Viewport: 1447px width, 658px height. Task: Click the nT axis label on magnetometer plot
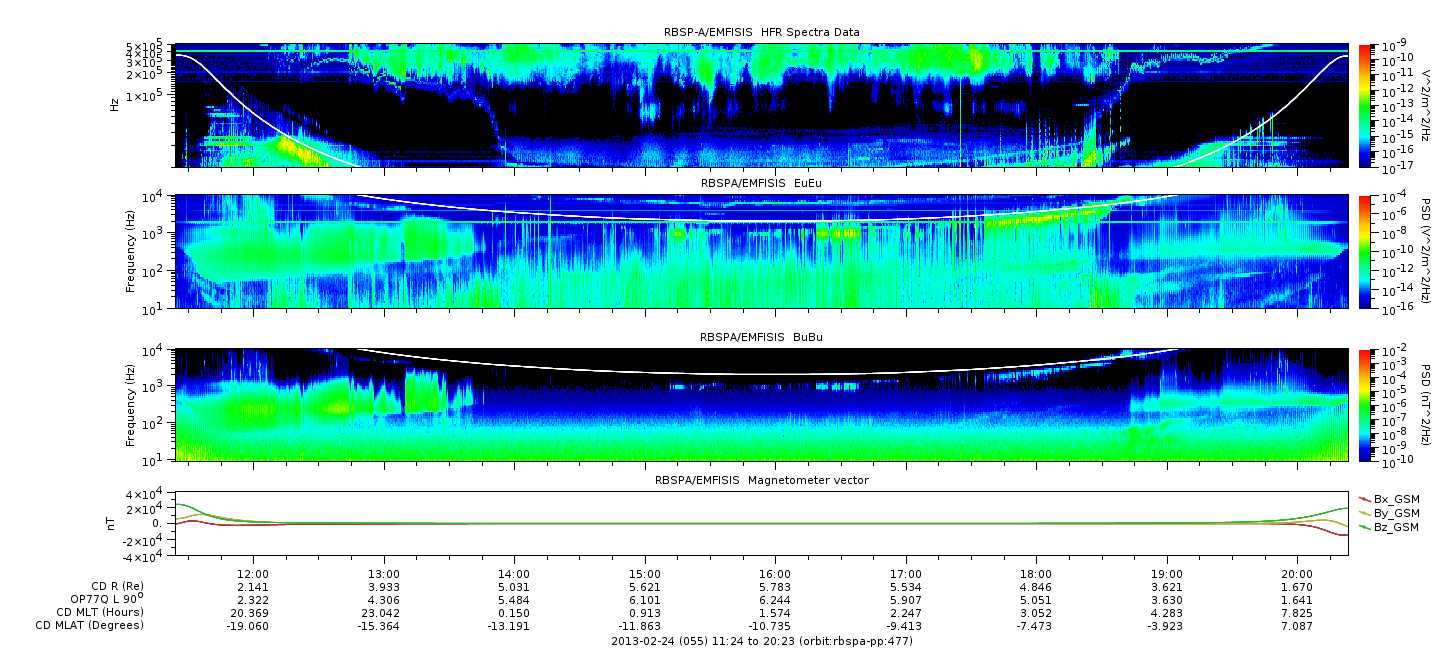[114, 523]
